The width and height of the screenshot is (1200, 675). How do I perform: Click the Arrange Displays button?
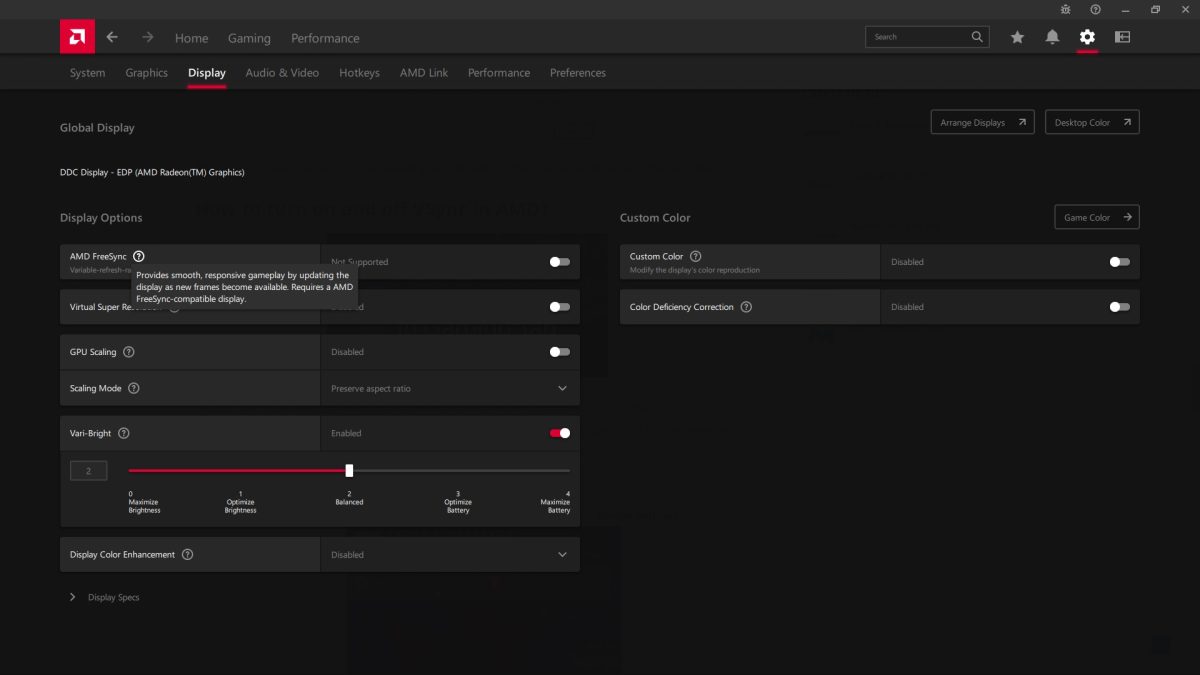click(983, 122)
